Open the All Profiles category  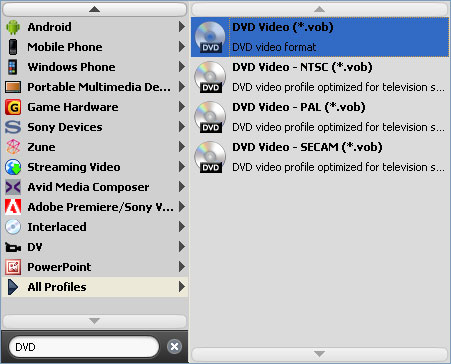click(x=95, y=287)
